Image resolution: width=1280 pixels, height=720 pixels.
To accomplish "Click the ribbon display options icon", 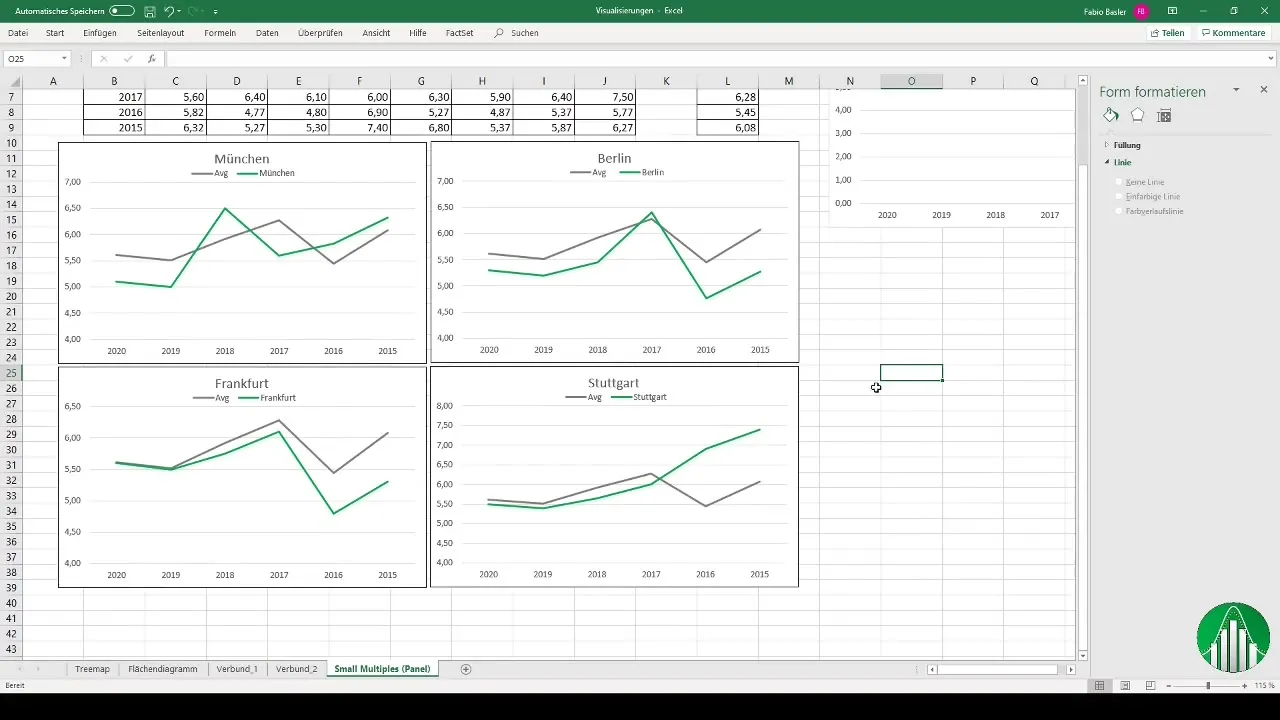I will 1173,11.
